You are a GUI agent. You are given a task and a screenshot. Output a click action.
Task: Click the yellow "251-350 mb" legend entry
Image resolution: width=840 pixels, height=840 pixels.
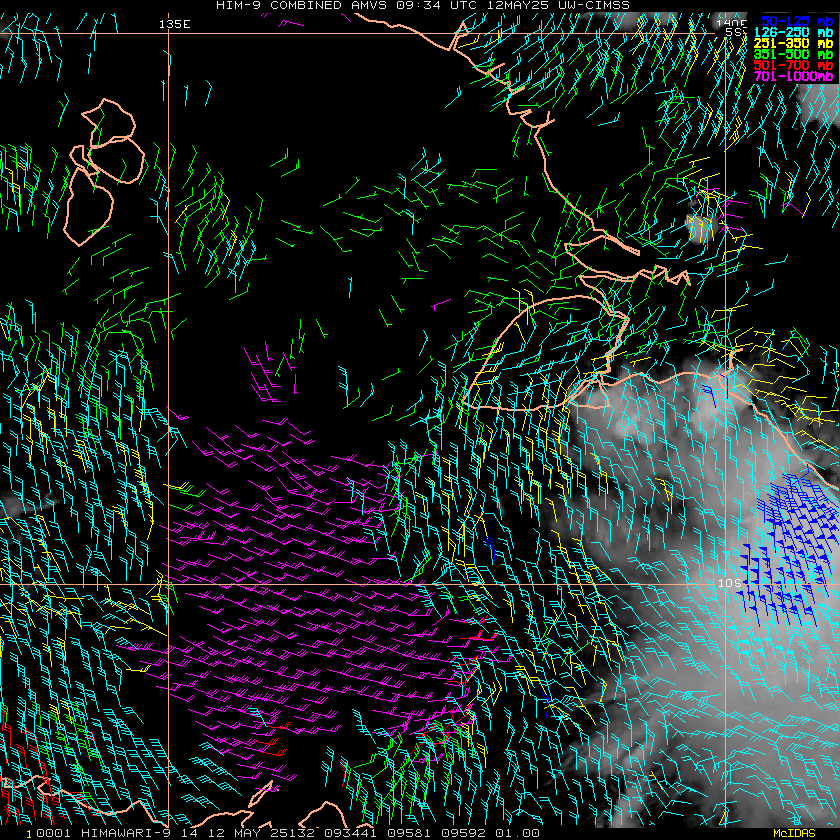coord(793,43)
